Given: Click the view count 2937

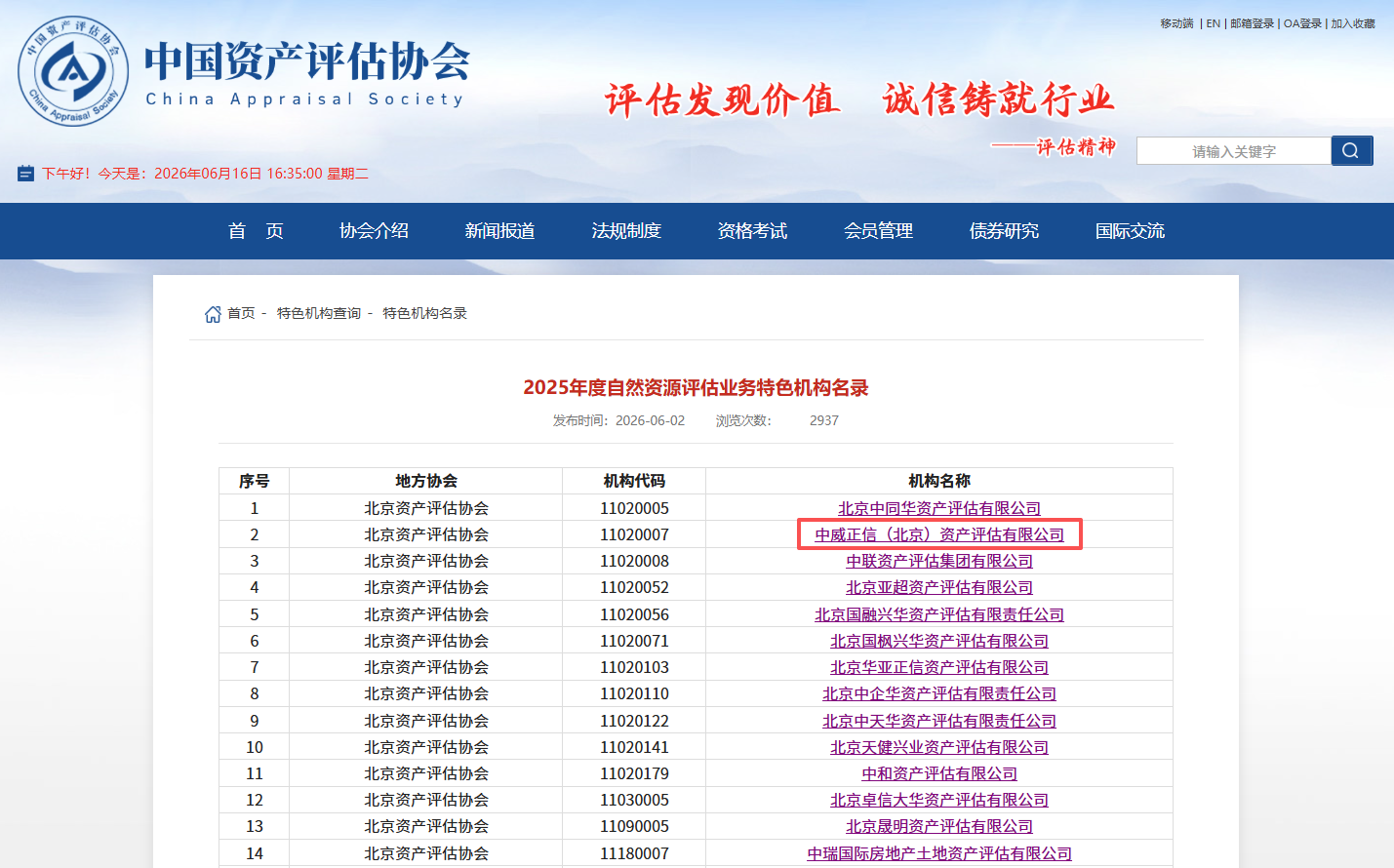Looking at the screenshot, I should (x=824, y=420).
